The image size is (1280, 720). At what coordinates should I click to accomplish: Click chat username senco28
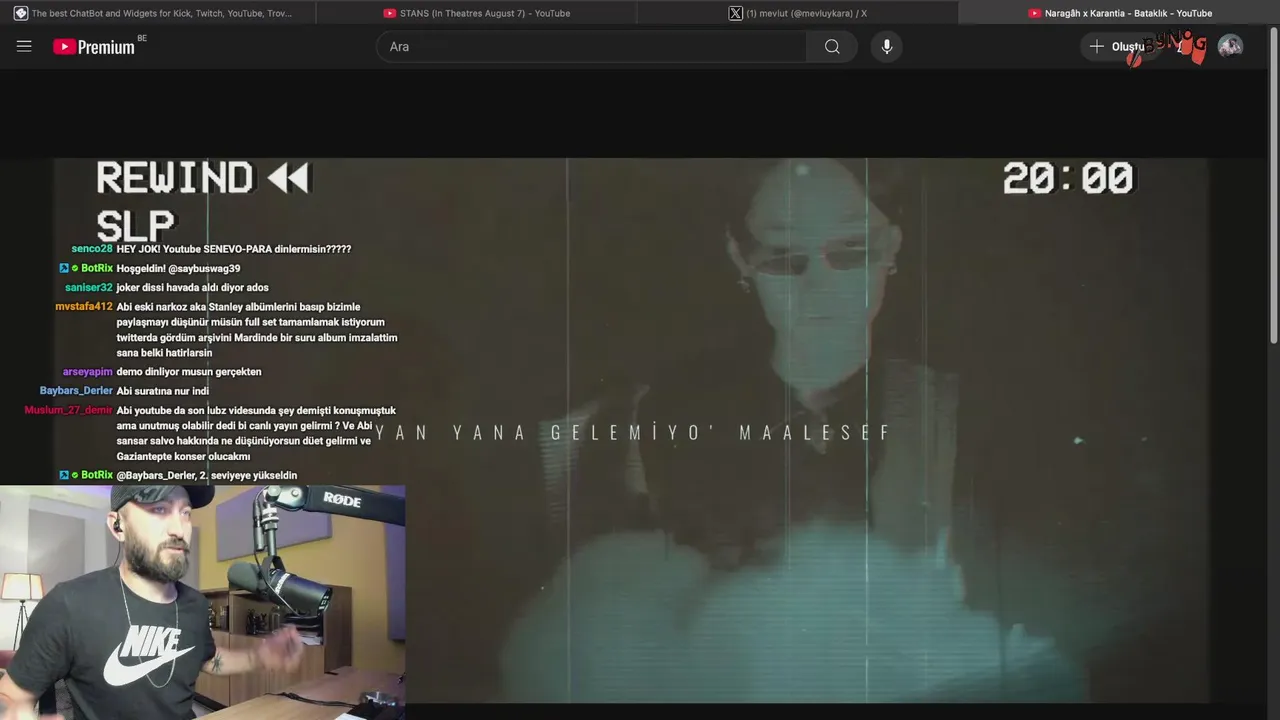tap(92, 249)
